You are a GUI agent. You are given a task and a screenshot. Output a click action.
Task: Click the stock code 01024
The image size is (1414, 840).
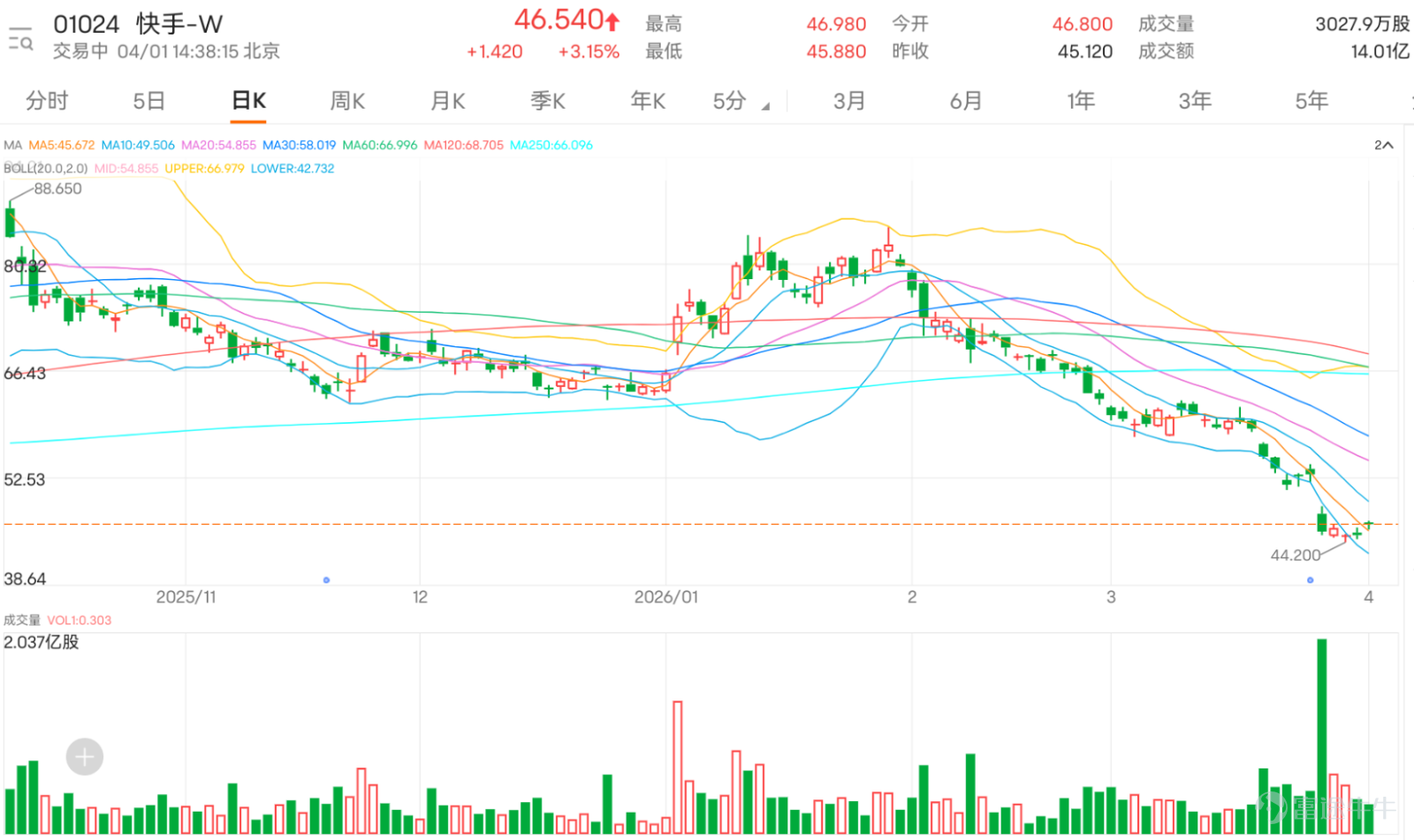pos(86,24)
